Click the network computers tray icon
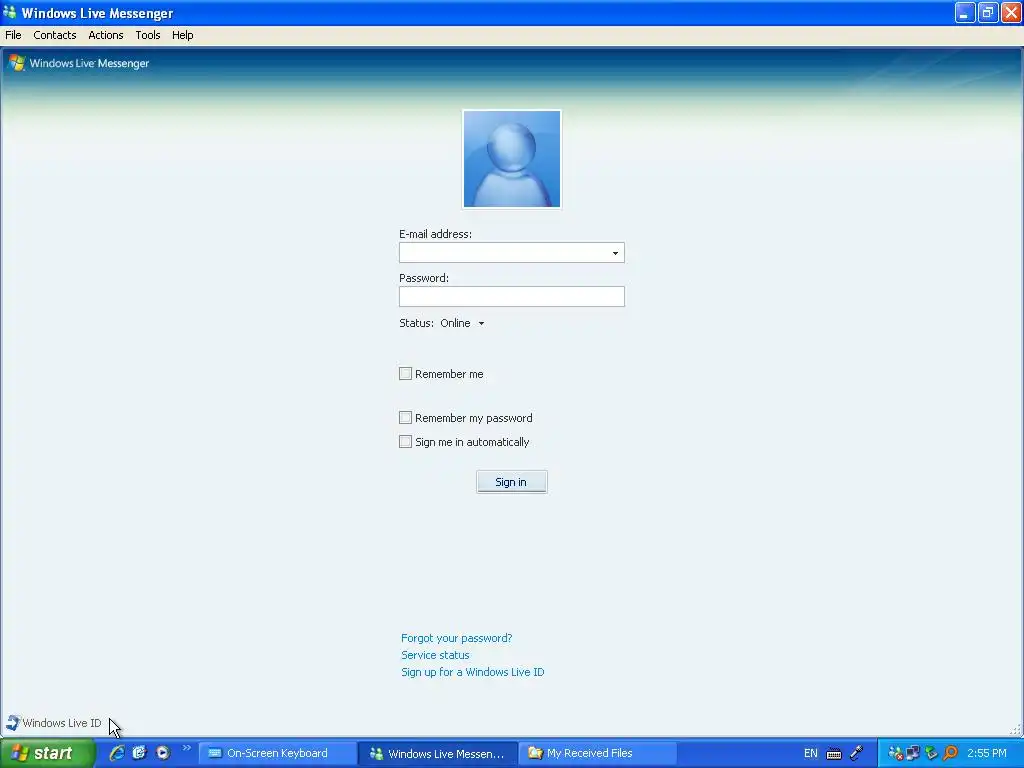Image resolution: width=1024 pixels, height=768 pixels. 913,753
